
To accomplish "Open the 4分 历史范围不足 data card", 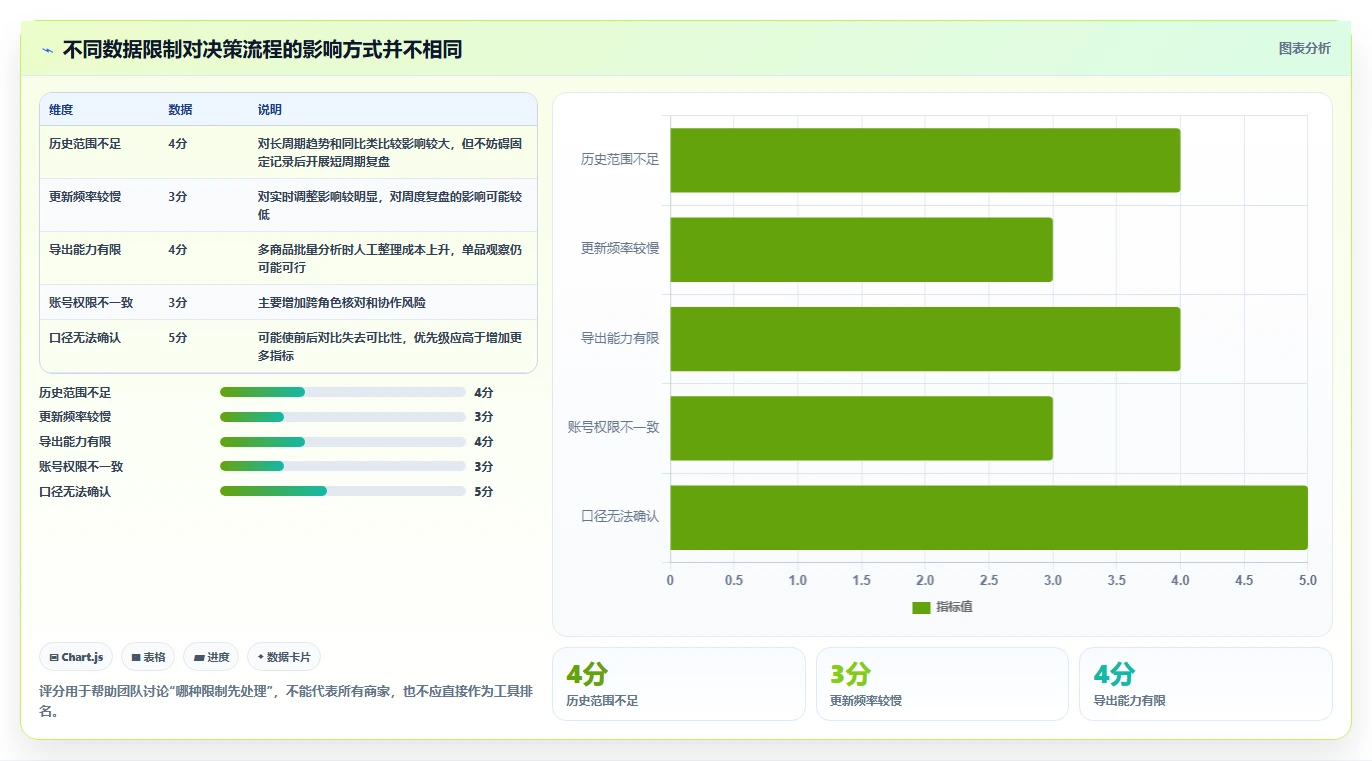I will [x=678, y=684].
